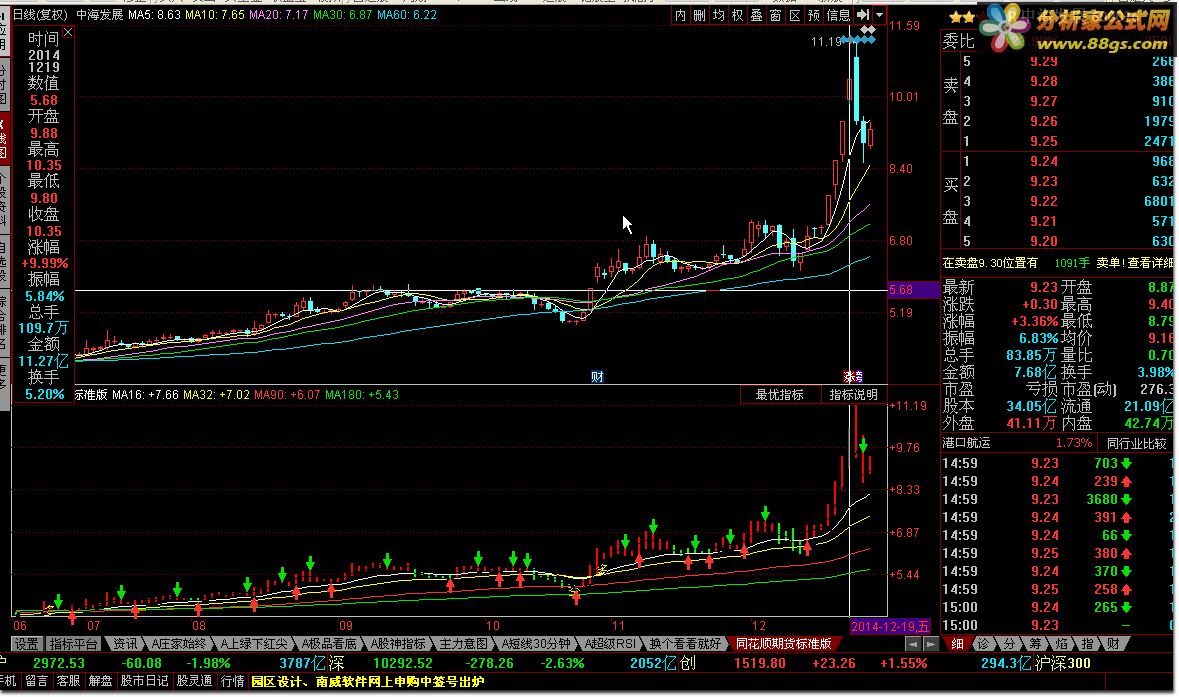Click 查看详细 link in sell order notice
The image size is (1179, 697).
1148,262
